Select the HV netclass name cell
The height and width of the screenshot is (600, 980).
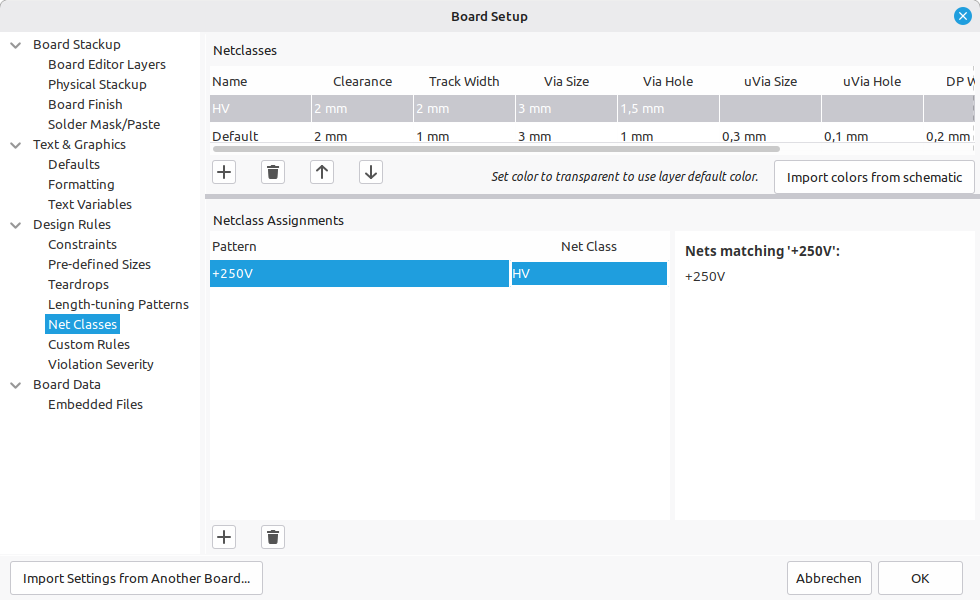(260, 109)
